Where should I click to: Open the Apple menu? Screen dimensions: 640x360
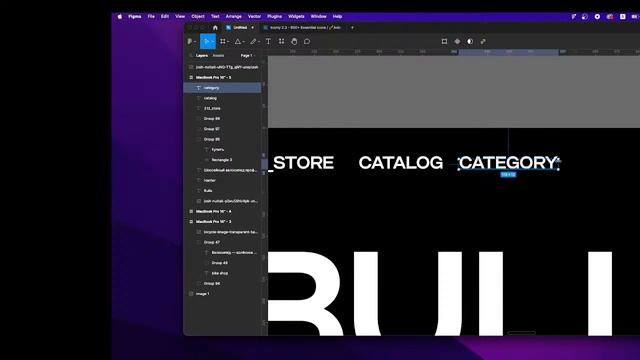[120, 16]
